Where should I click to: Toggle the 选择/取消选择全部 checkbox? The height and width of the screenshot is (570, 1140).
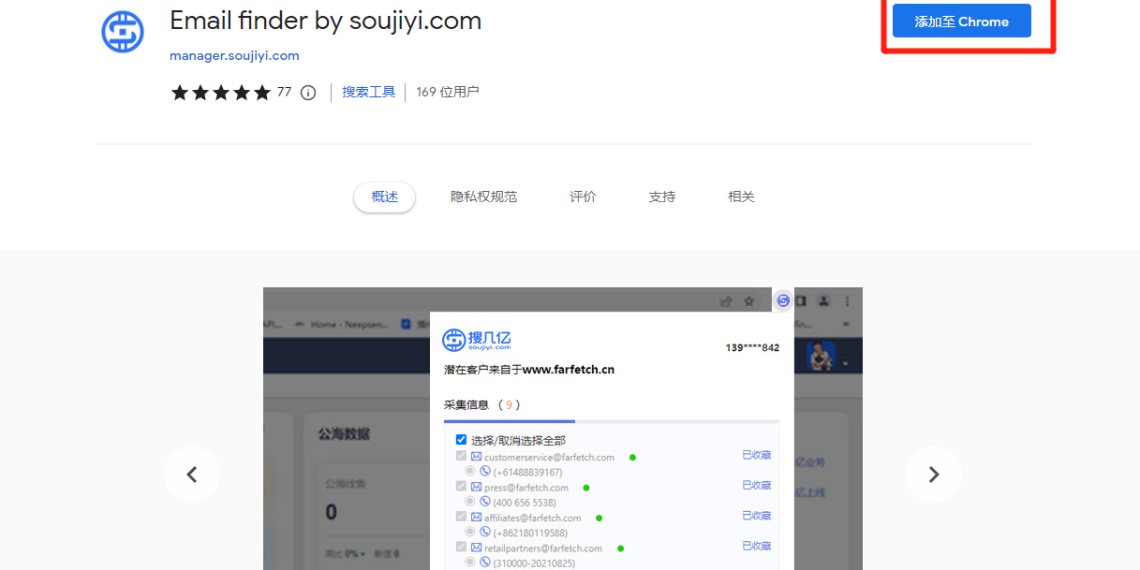pos(461,439)
